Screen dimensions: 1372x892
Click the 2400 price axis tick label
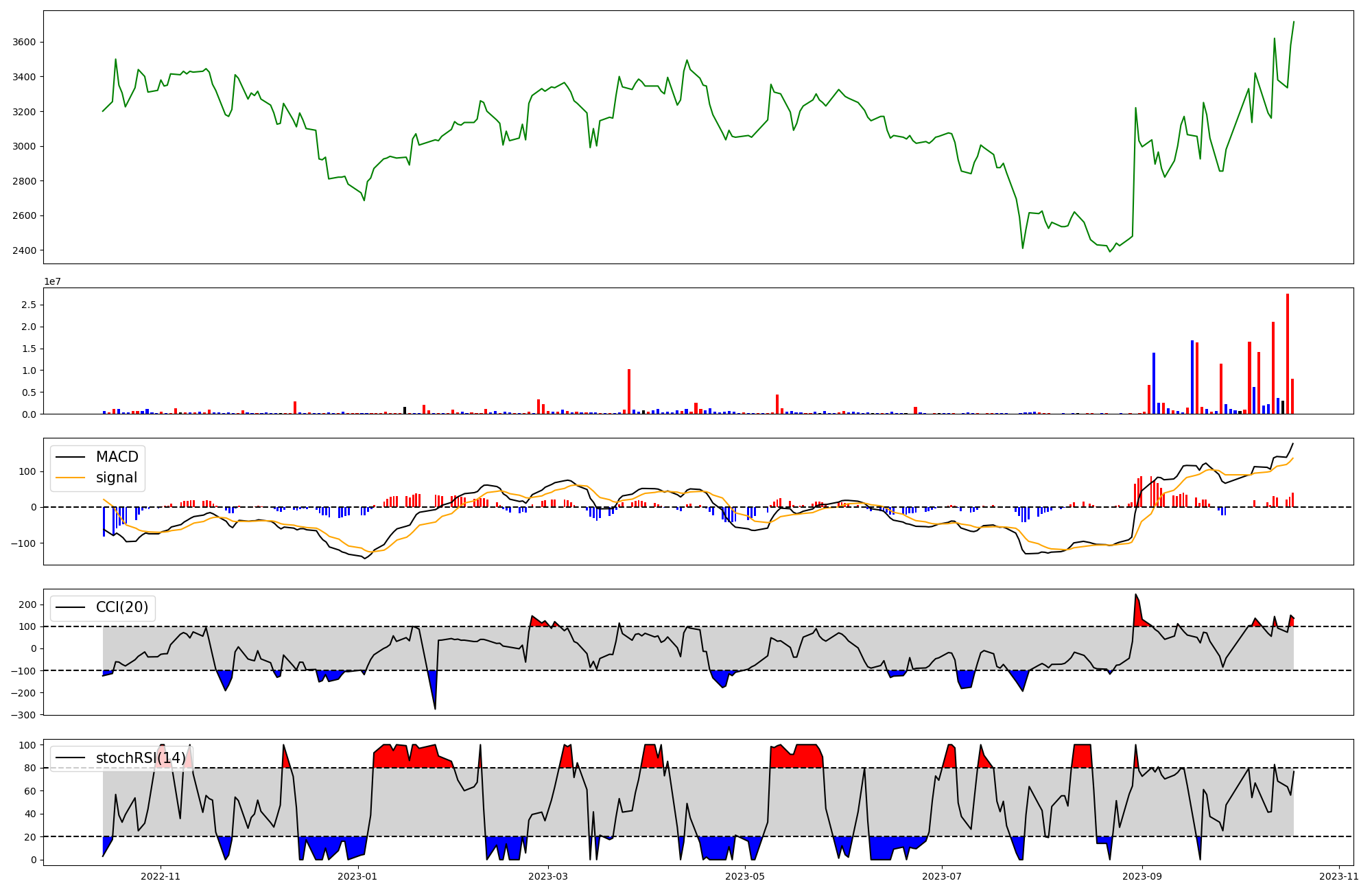point(24,250)
